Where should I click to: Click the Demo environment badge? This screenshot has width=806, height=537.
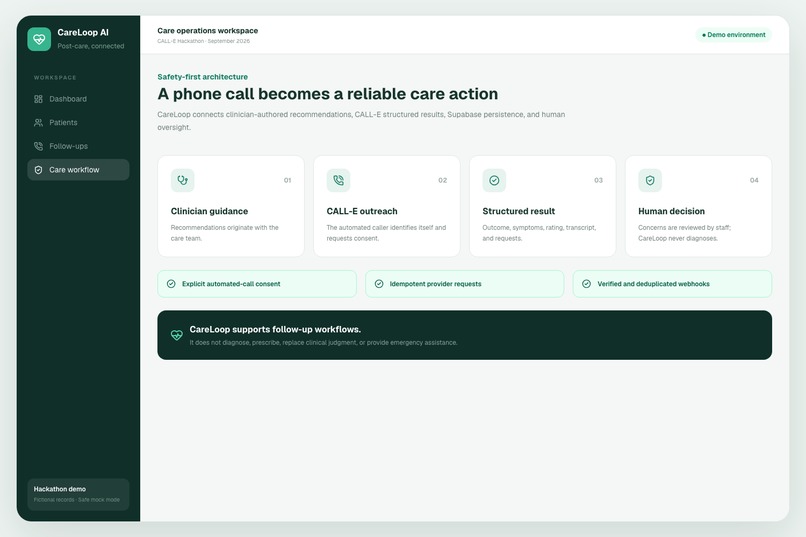click(x=734, y=35)
